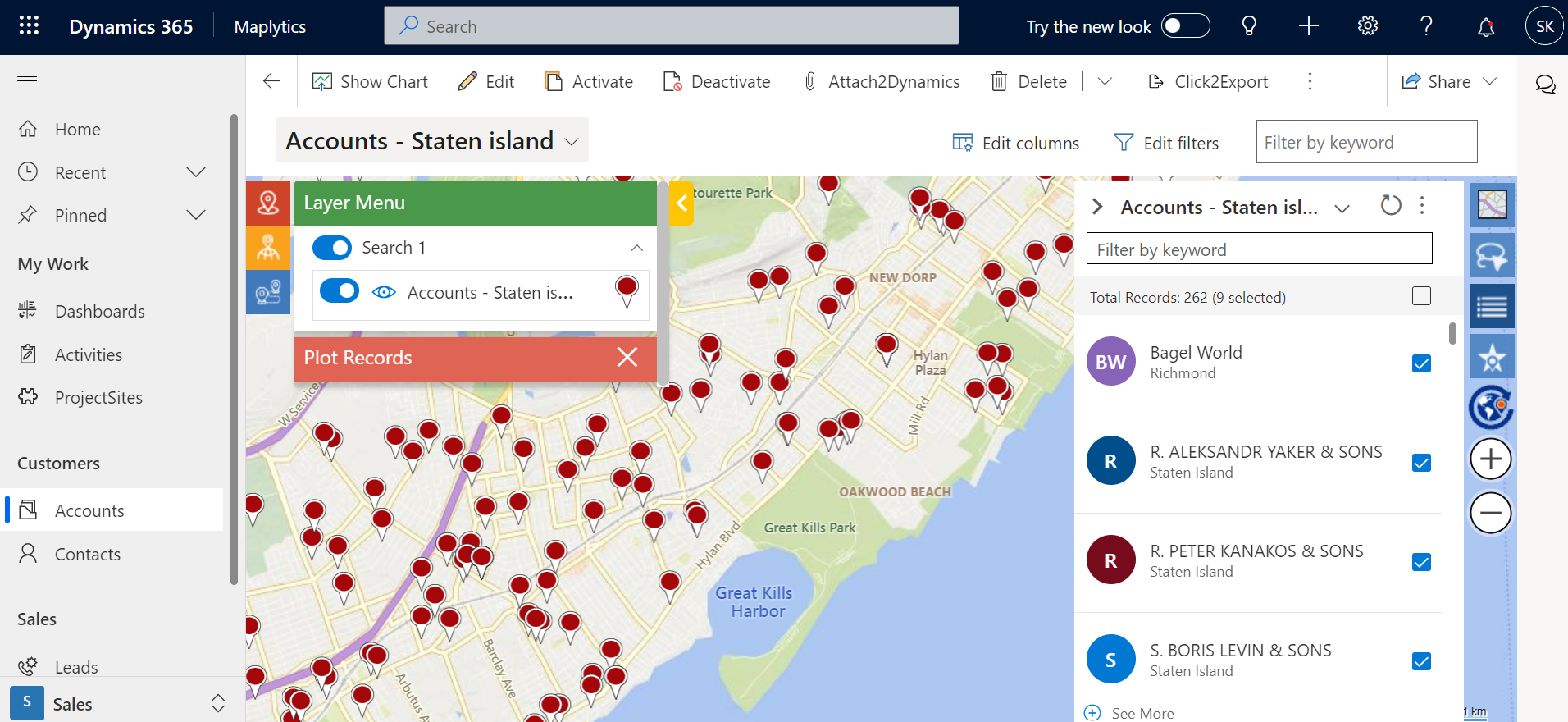1568x722 pixels.
Task: Collapse the Layer Menu with yellow arrow
Action: tap(681, 203)
